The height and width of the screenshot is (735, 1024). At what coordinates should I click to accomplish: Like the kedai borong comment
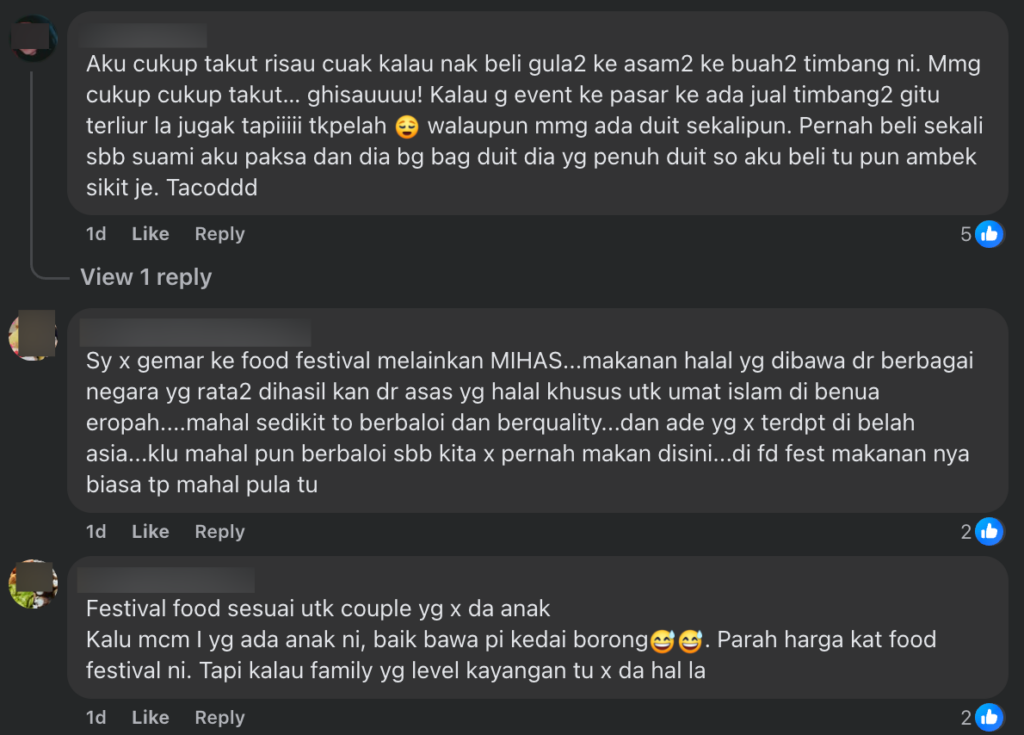pyautogui.click(x=150, y=717)
